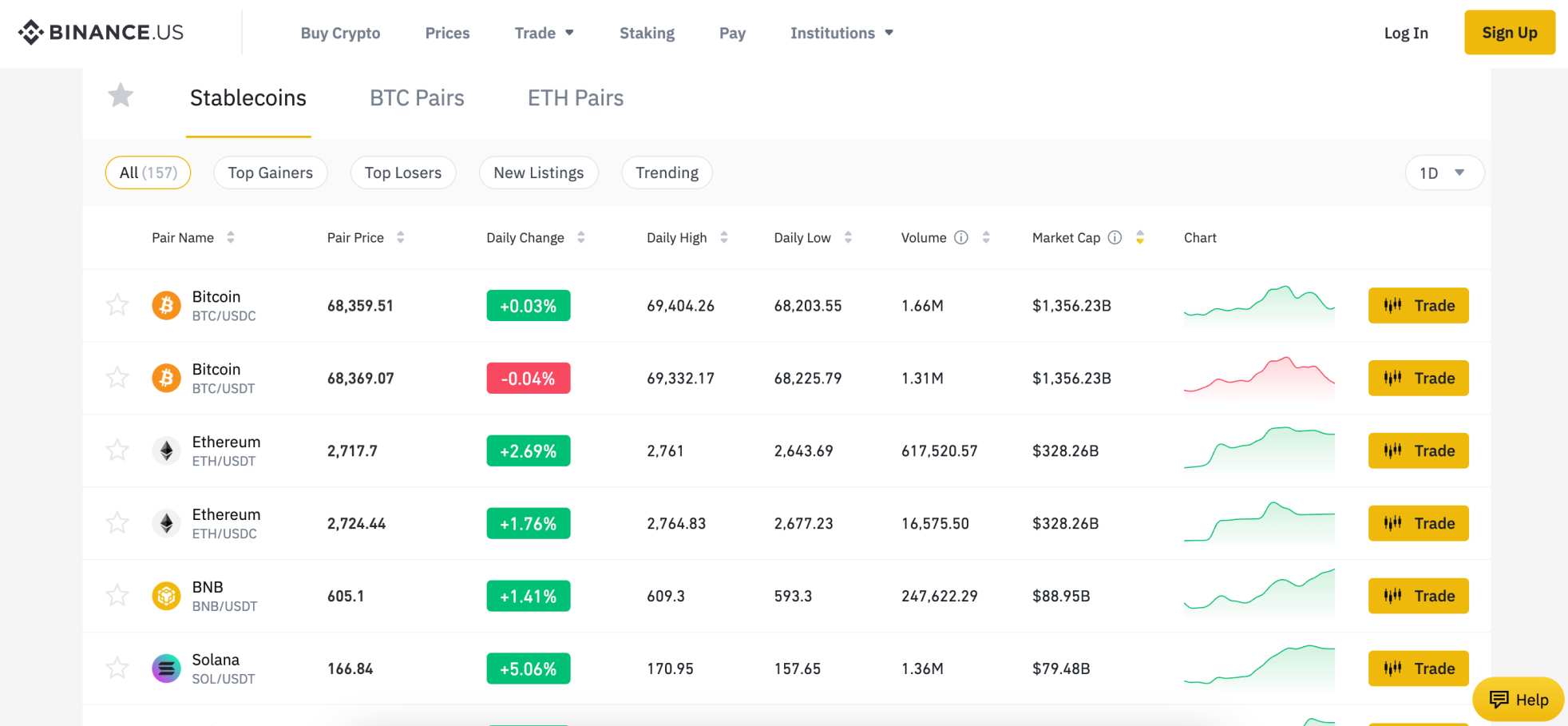Favorite the BTC/USDT pair star
The image size is (1568, 726).
tap(117, 377)
